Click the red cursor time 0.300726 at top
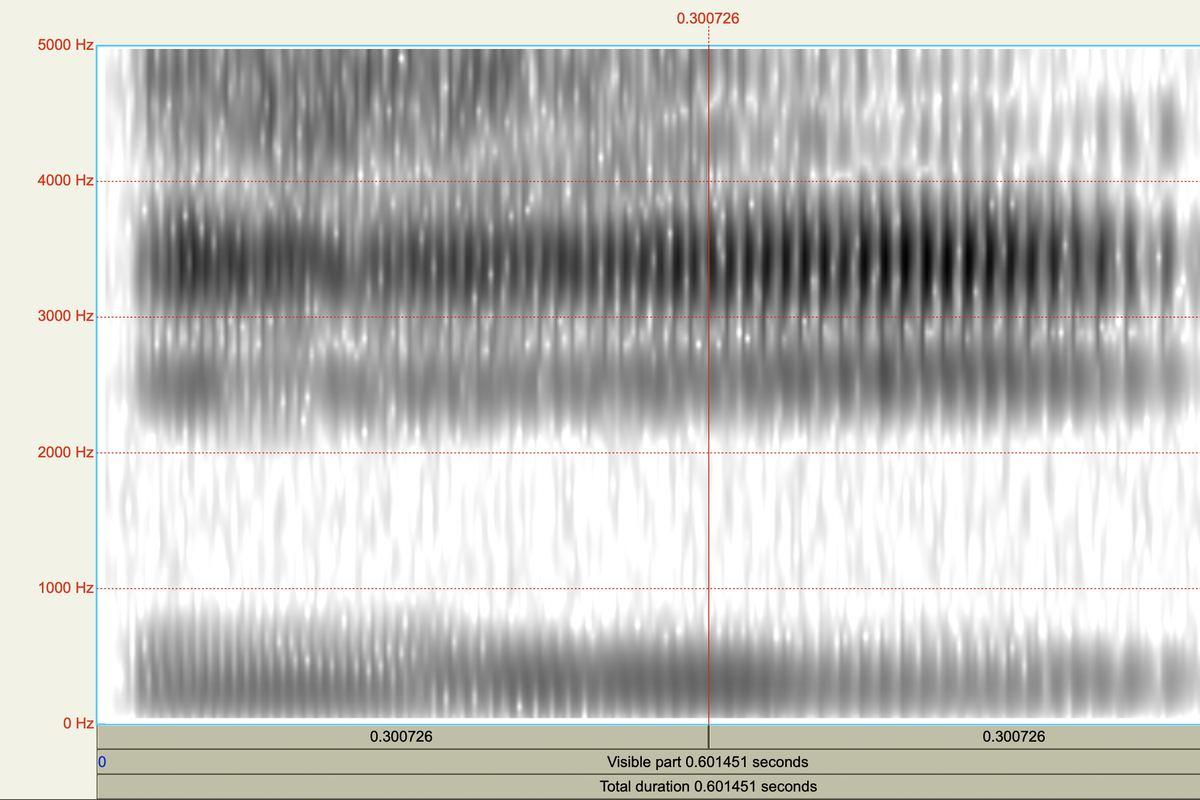 coord(708,18)
